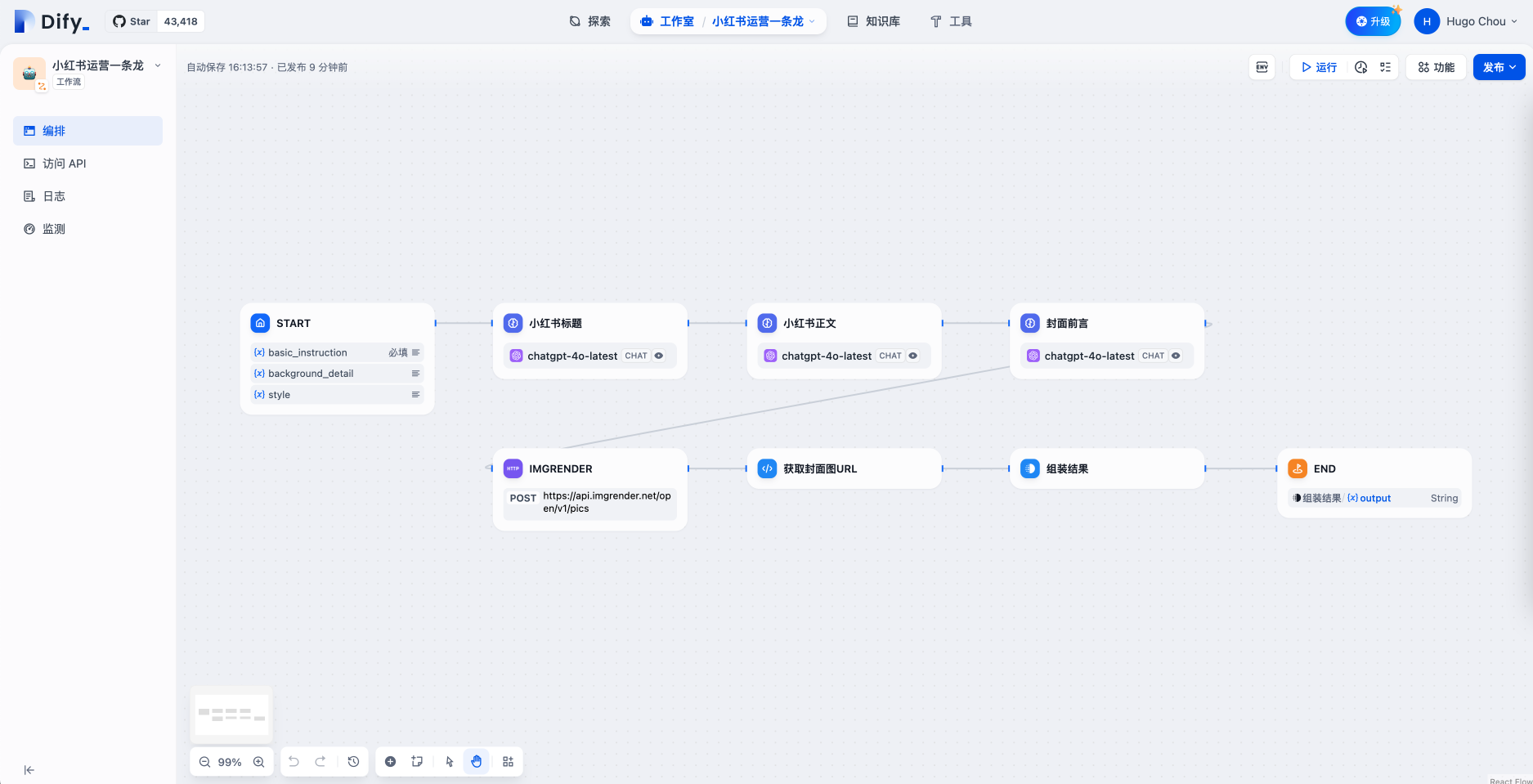Open version history in the bottom toolbar
This screenshot has height=784, width=1533.
[353, 762]
